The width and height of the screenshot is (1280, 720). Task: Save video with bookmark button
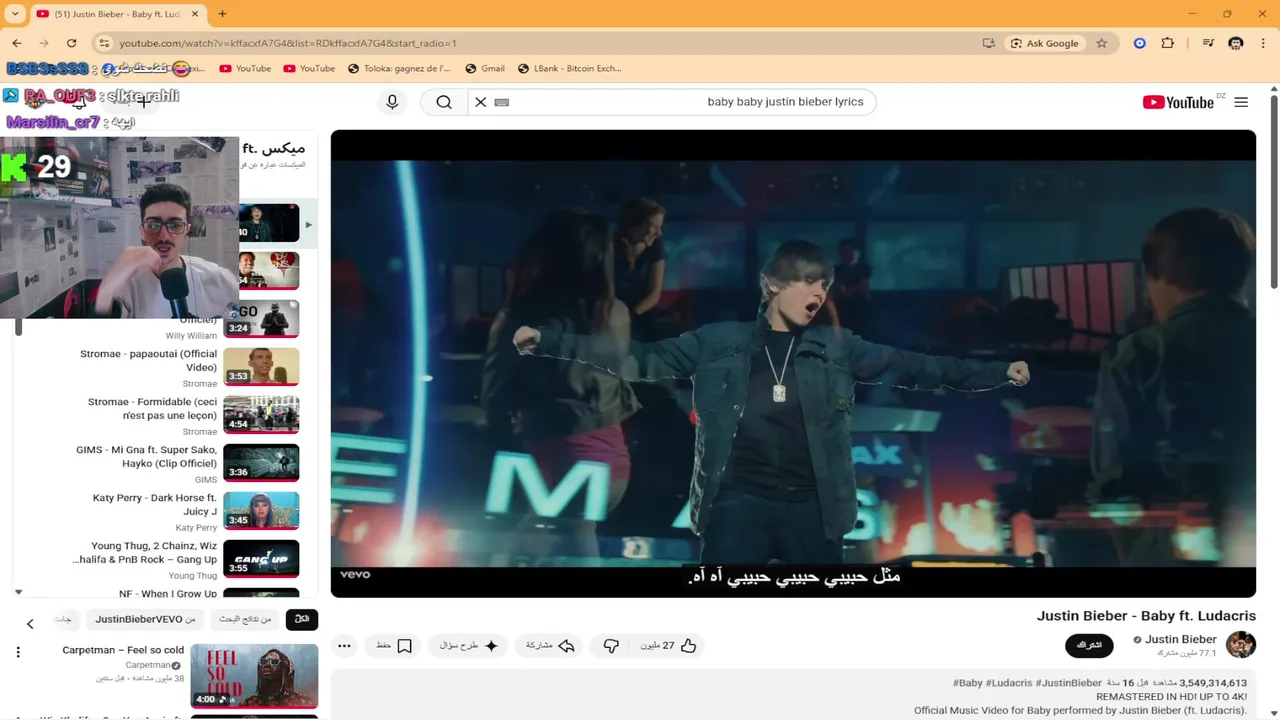pyautogui.click(x=394, y=646)
